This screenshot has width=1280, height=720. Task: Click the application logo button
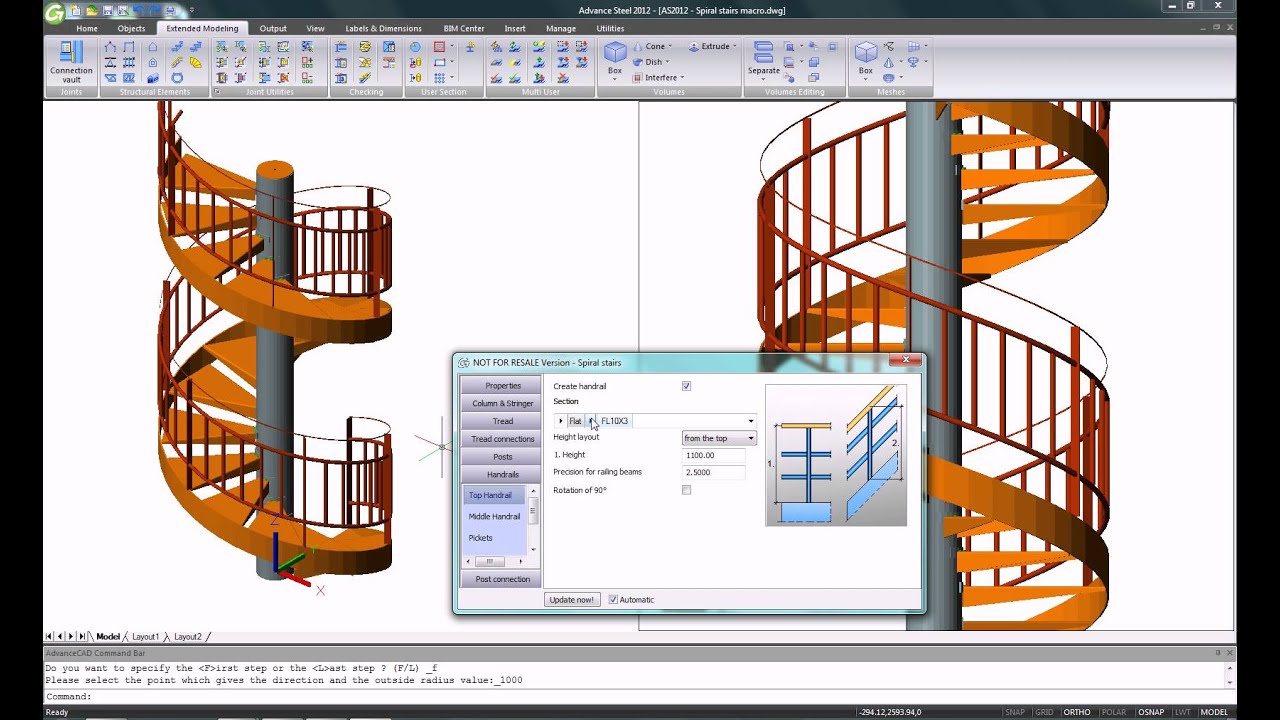pos(55,12)
